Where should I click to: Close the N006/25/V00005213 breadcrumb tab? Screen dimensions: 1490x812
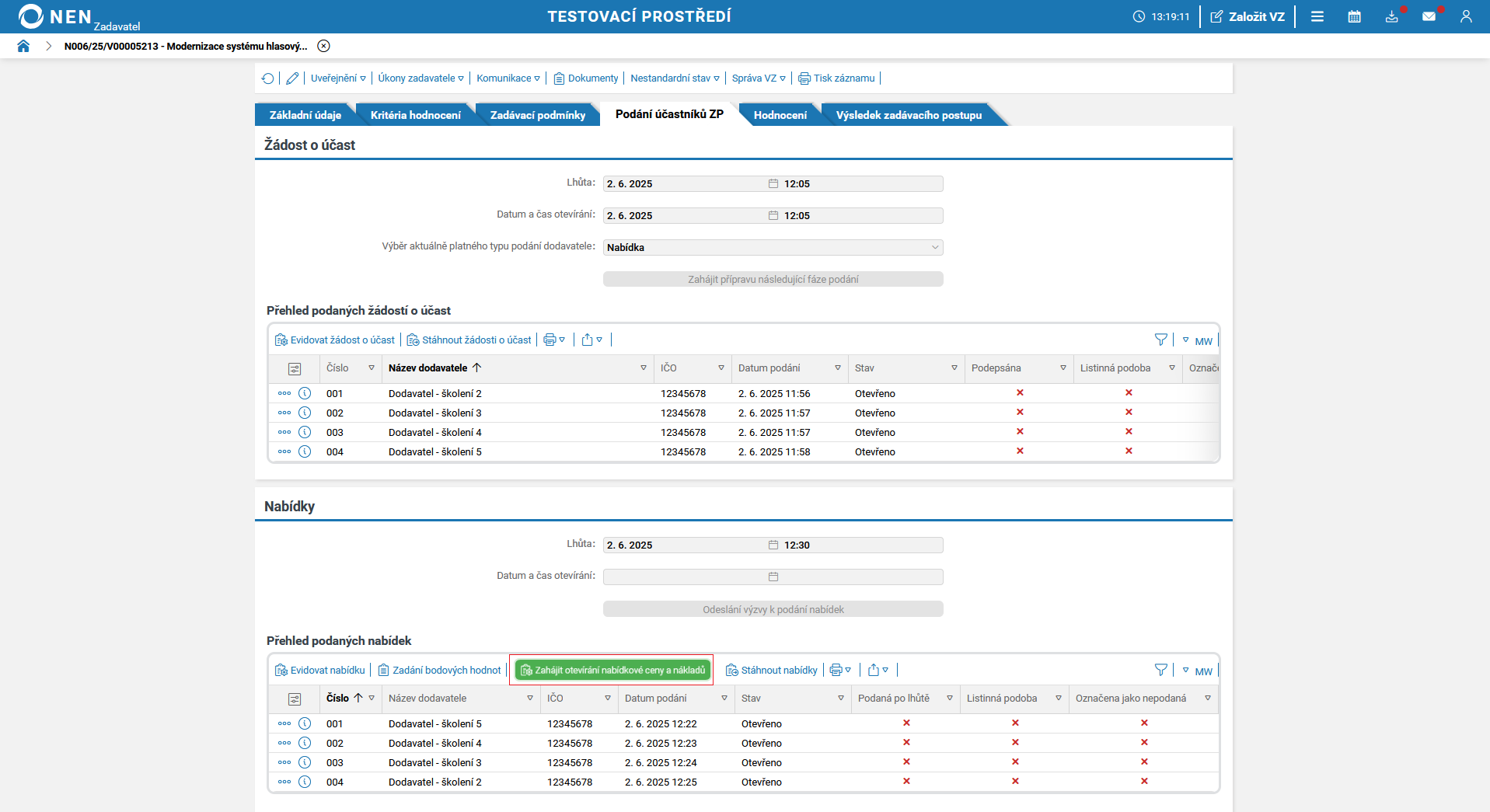[x=324, y=46]
